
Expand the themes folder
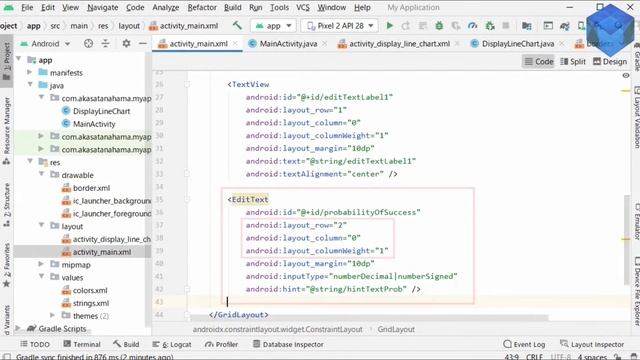pos(52,315)
